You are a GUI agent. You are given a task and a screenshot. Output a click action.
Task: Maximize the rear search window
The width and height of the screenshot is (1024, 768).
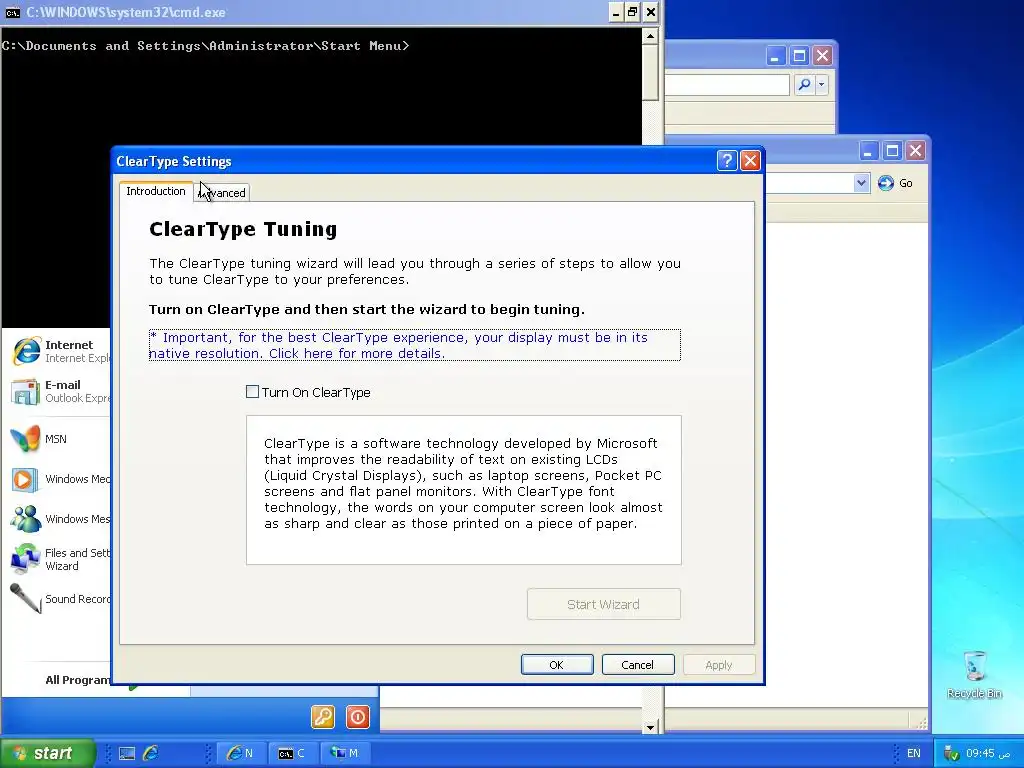click(x=799, y=56)
